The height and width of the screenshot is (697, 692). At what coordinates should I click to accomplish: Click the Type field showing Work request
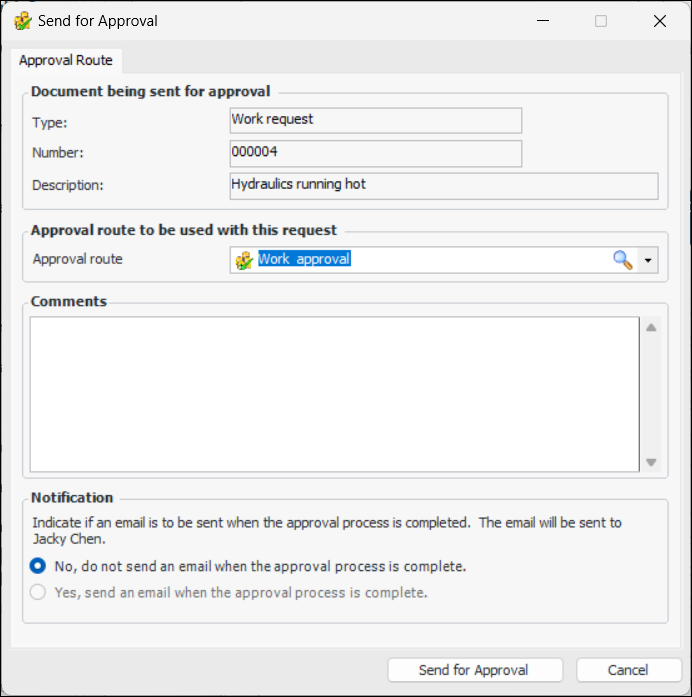(375, 120)
